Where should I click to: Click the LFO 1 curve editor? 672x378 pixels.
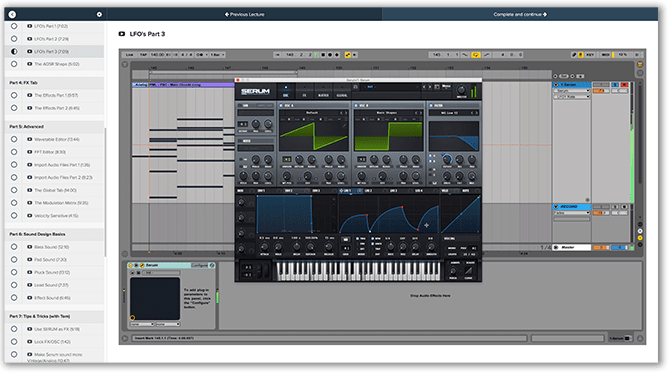(x=389, y=214)
